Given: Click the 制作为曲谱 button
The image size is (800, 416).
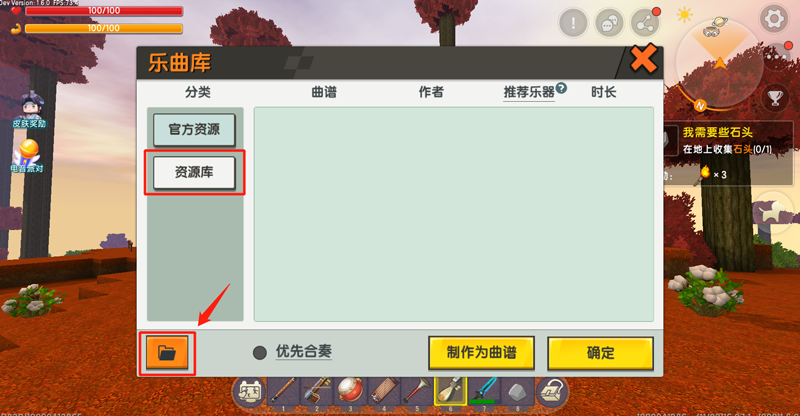Looking at the screenshot, I should [481, 352].
